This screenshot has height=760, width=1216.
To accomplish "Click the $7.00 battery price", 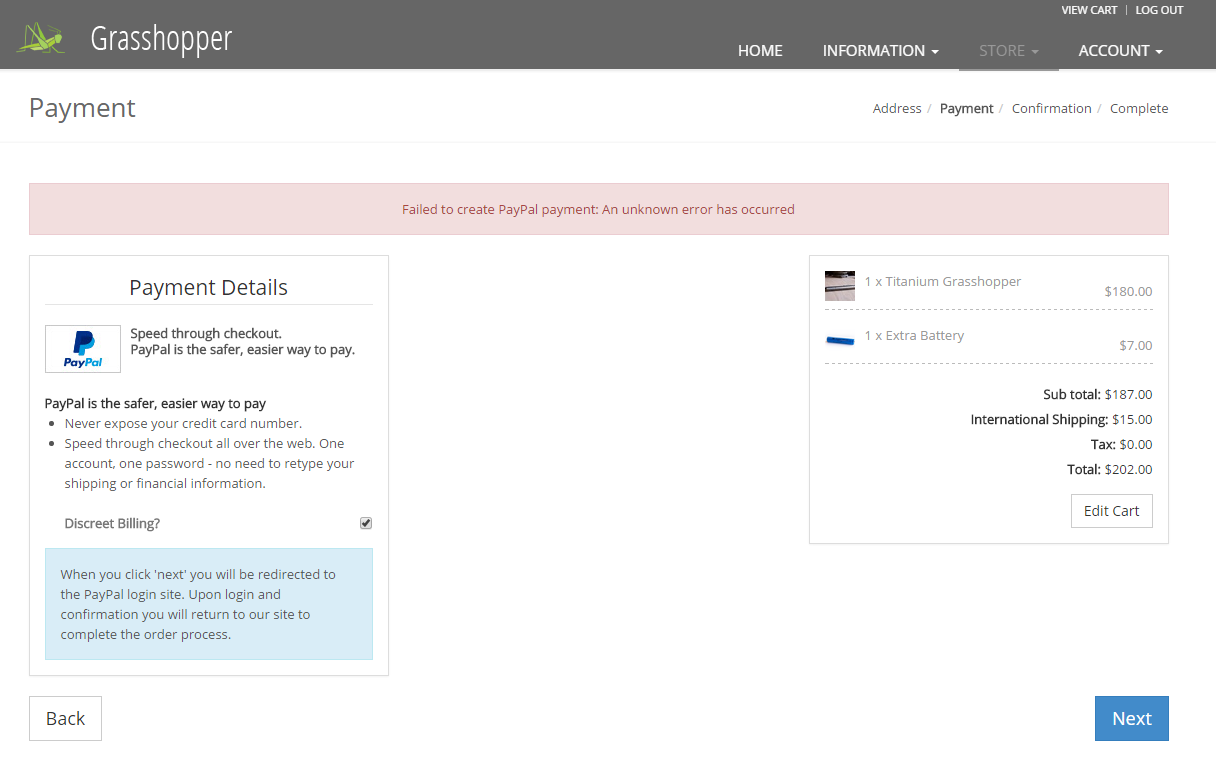I will tap(1136, 346).
